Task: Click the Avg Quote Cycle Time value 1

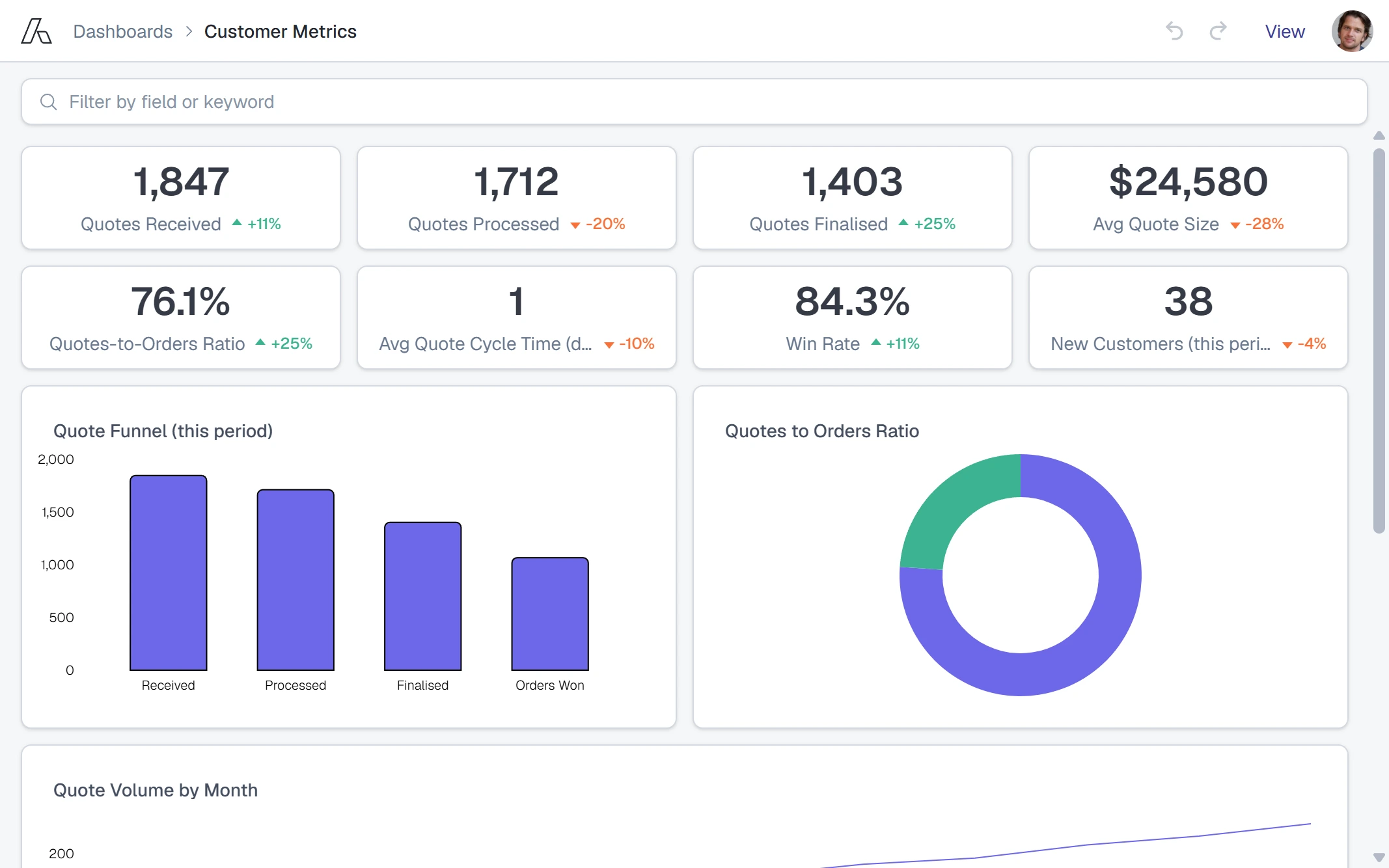Action: 517,301
